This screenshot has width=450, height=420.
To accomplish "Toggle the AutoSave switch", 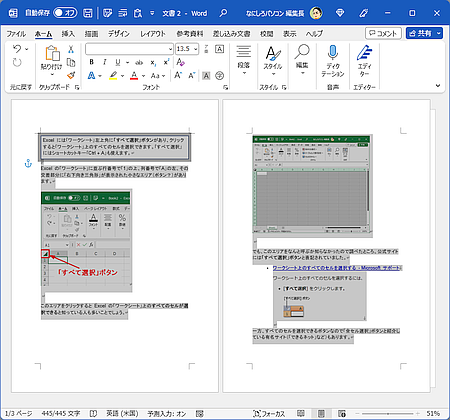I will [x=65, y=13].
